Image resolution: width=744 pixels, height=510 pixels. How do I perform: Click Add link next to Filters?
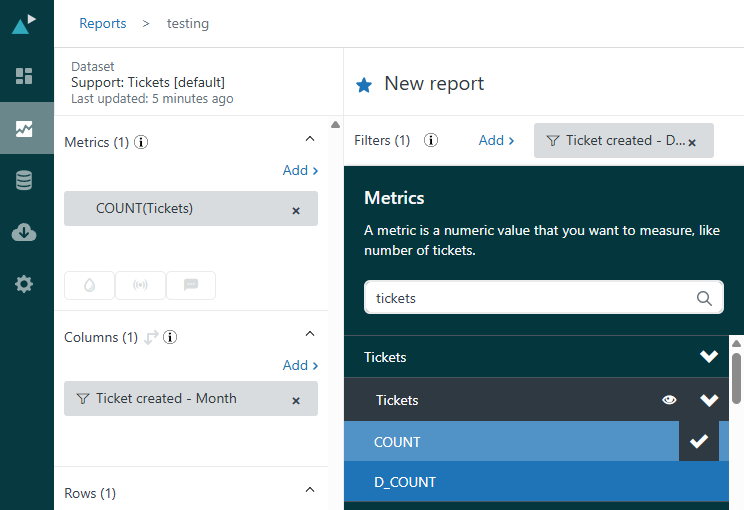(x=496, y=140)
